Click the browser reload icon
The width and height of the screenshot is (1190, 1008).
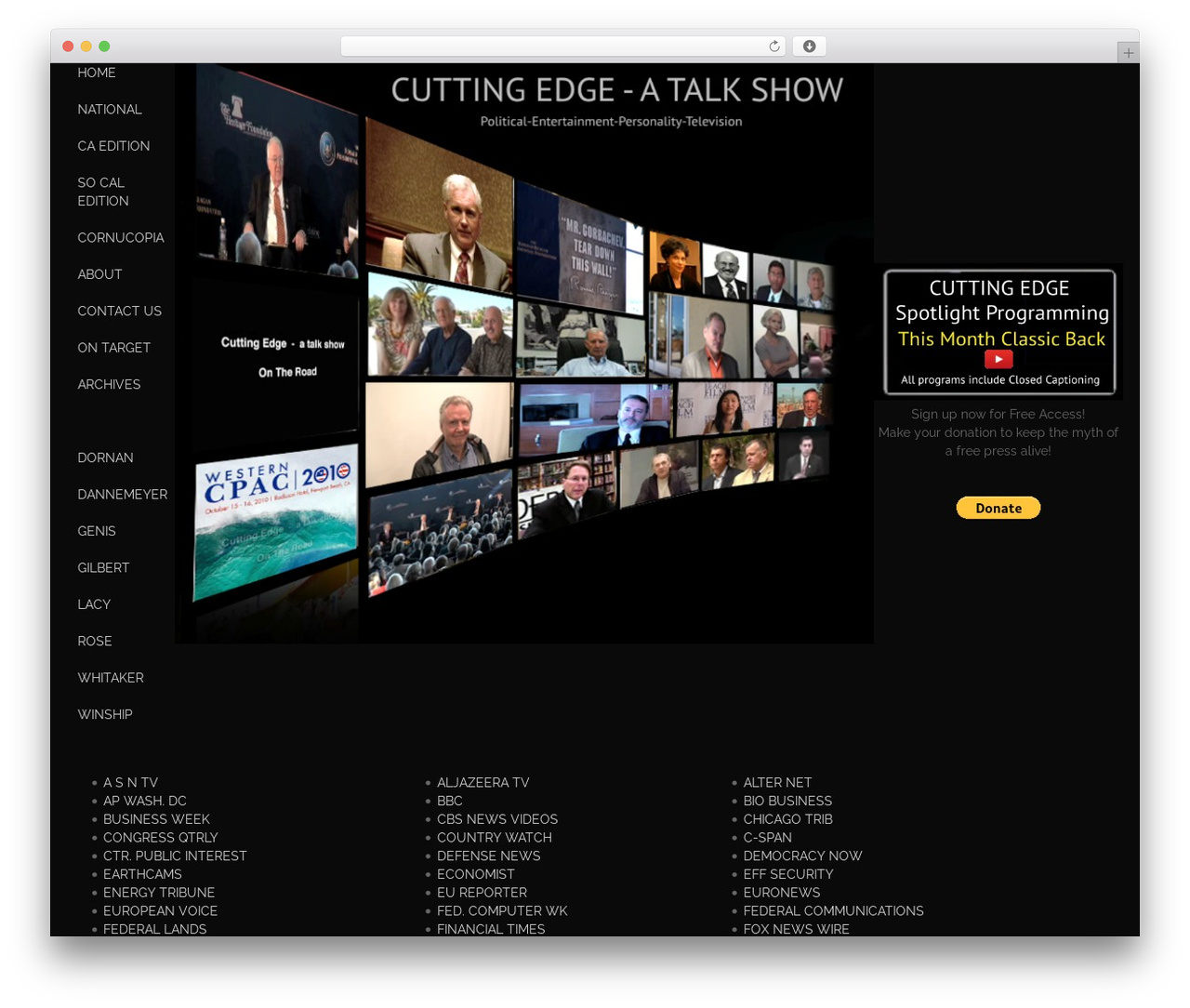773,46
